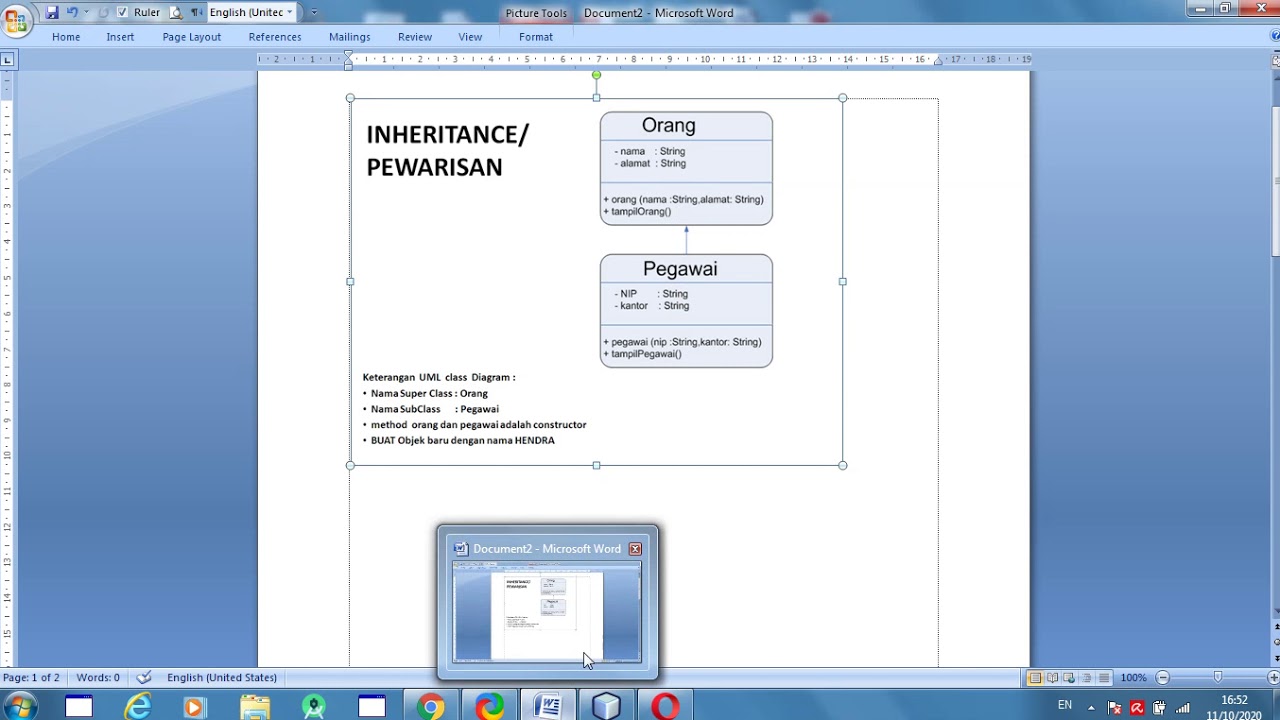The image size is (1280, 720).
Task: Open Opera browser from the taskbar
Action: click(665, 707)
